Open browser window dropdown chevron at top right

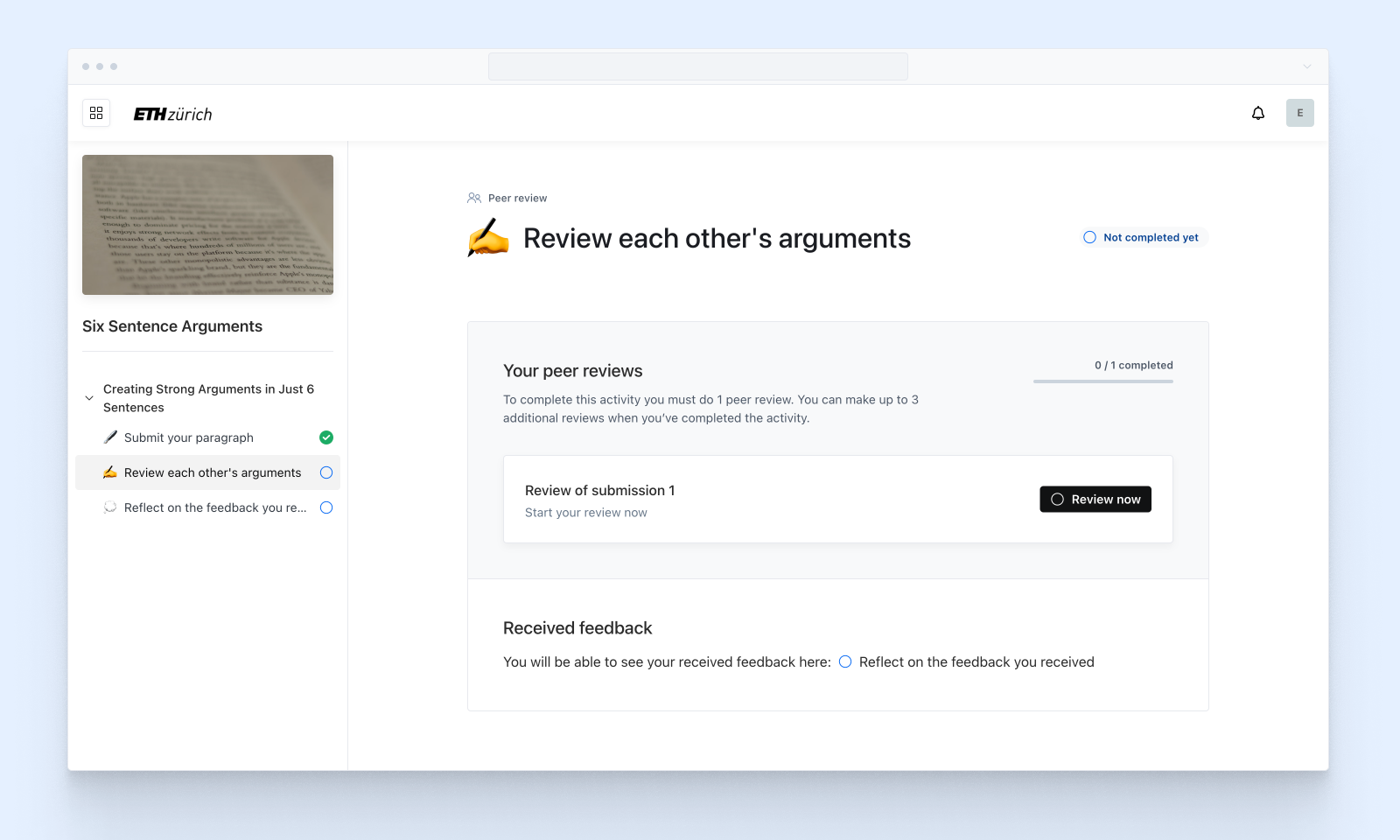1307,66
